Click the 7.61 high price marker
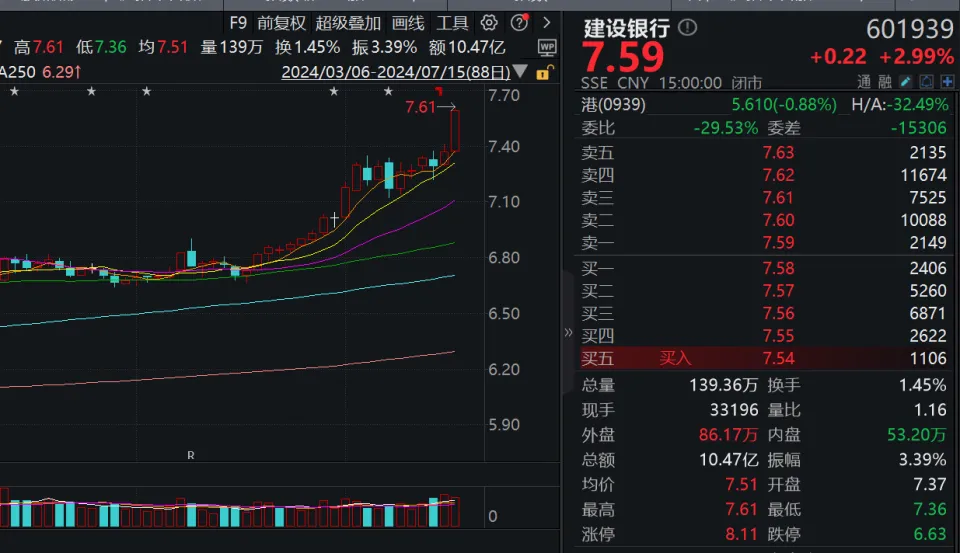Image resolution: width=960 pixels, height=553 pixels. tap(421, 107)
